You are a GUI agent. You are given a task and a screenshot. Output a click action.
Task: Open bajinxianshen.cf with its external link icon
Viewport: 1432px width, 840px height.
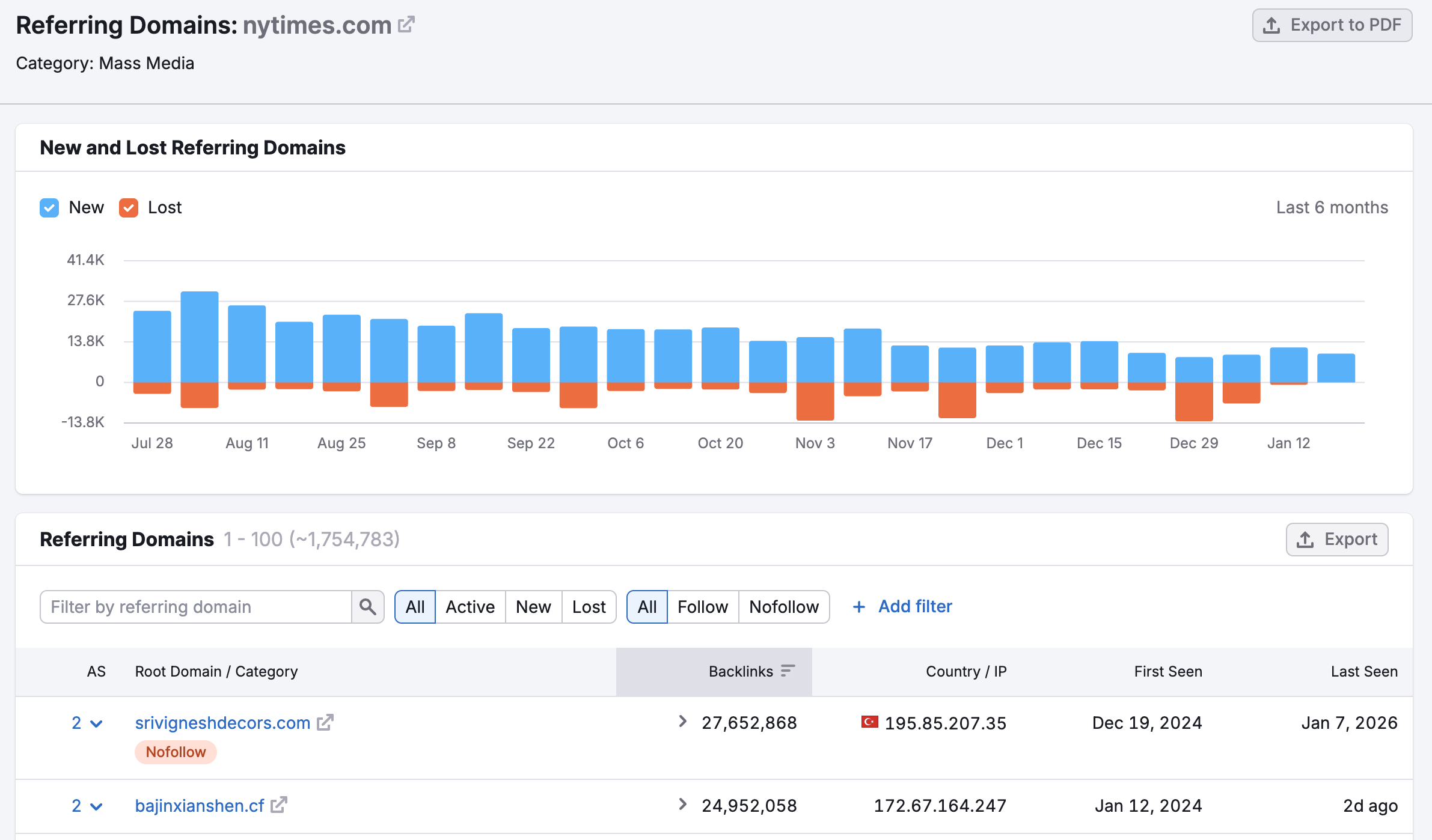click(x=278, y=805)
